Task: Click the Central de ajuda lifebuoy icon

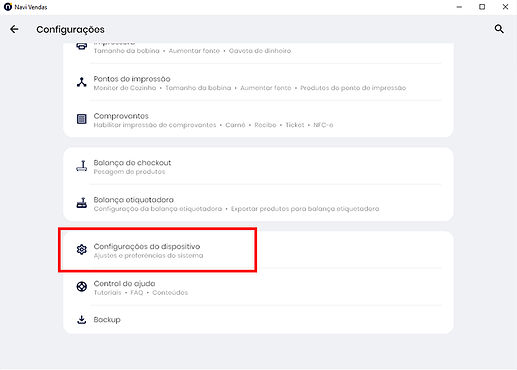Action: [82, 286]
